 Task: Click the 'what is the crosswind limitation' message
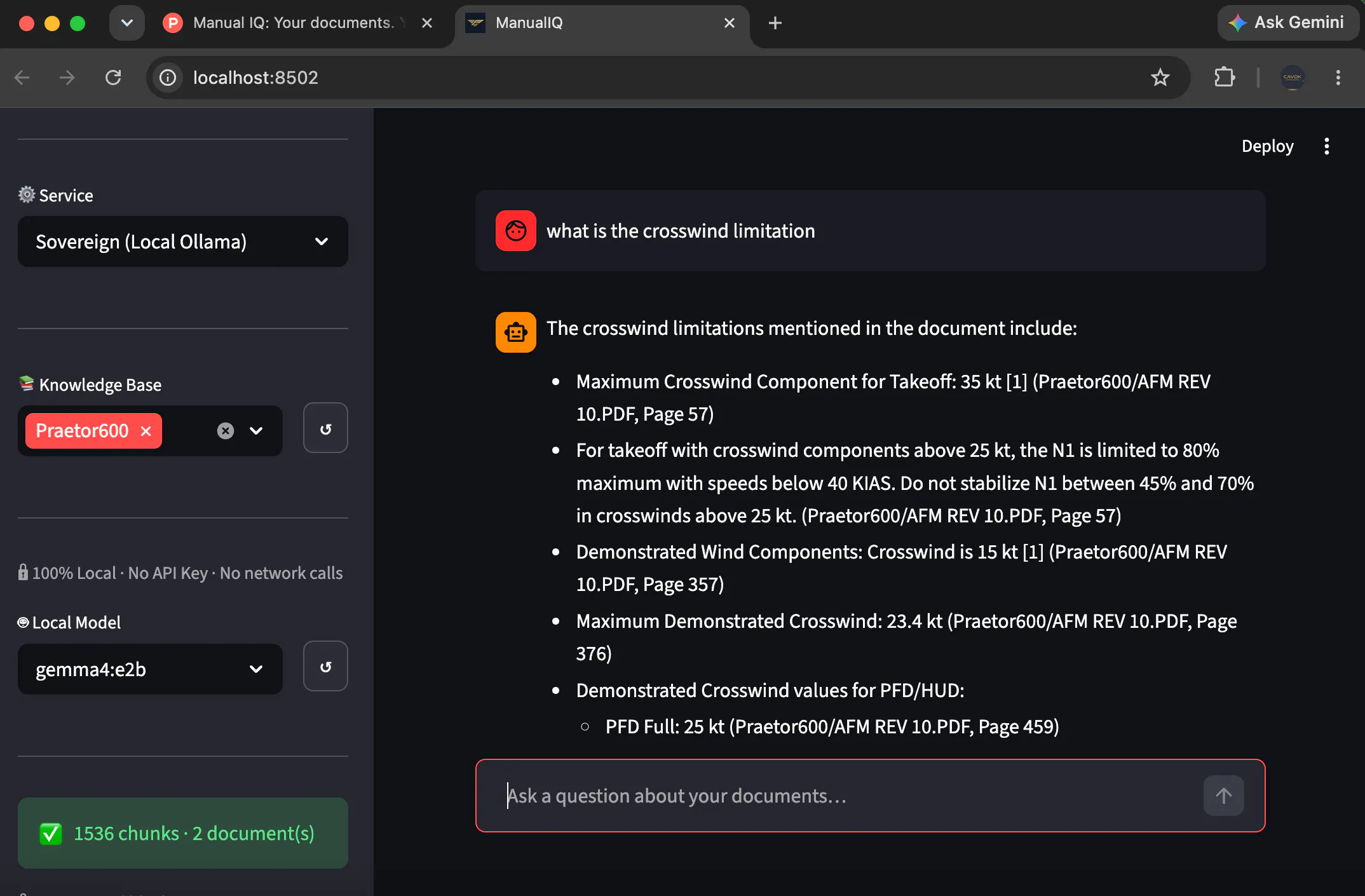click(681, 231)
